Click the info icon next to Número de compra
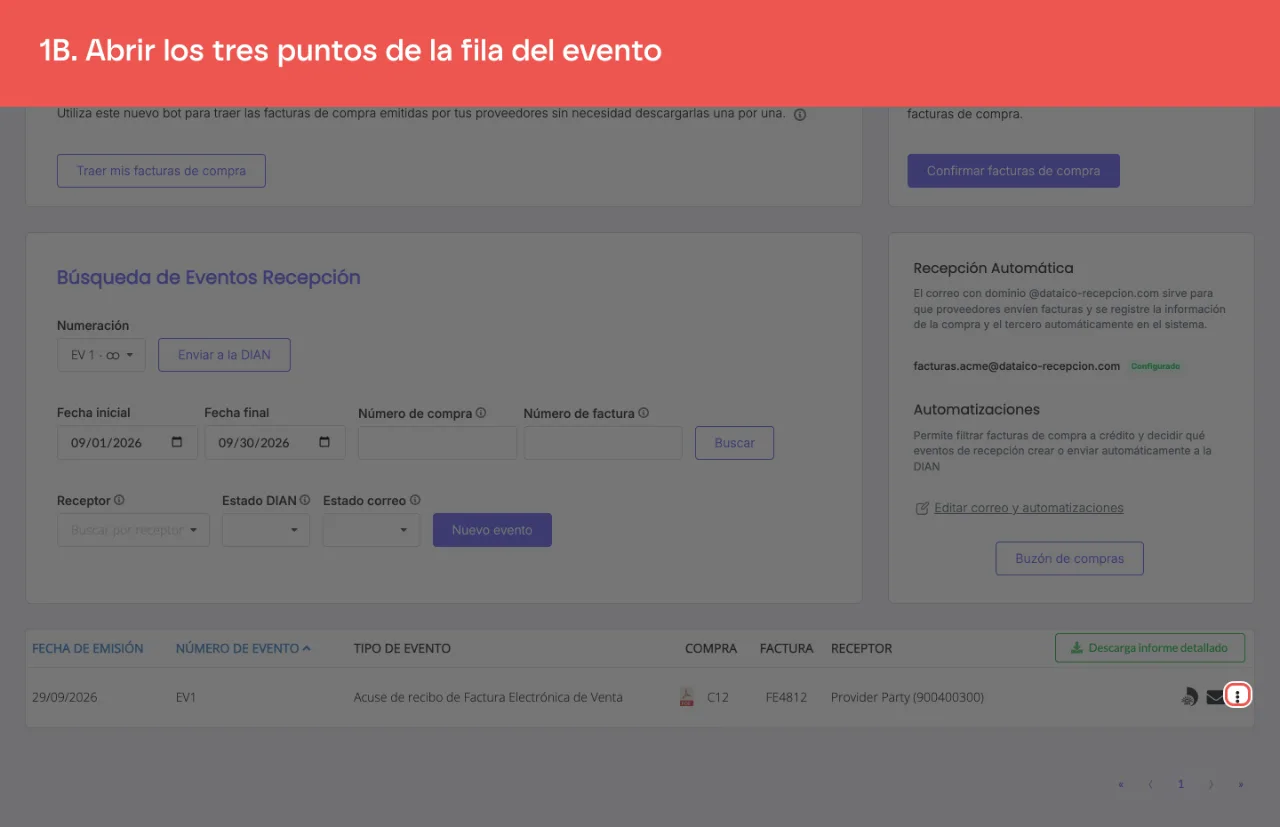 (x=481, y=413)
